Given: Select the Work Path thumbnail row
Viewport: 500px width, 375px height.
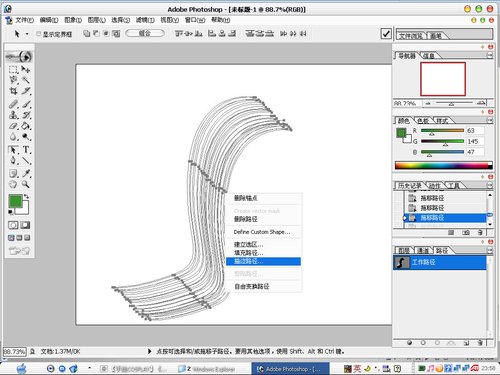Looking at the screenshot, I should (439, 262).
